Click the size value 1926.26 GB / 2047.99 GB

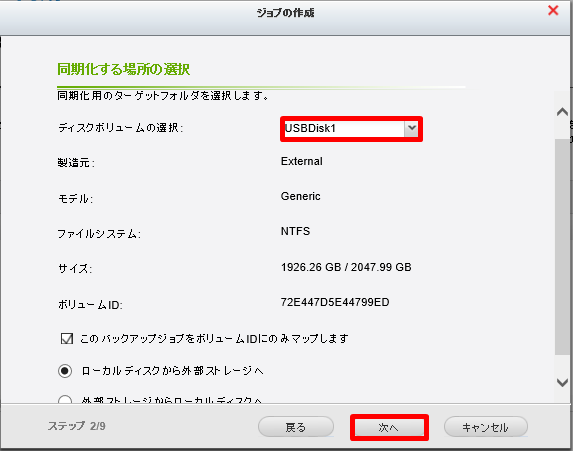(346, 267)
